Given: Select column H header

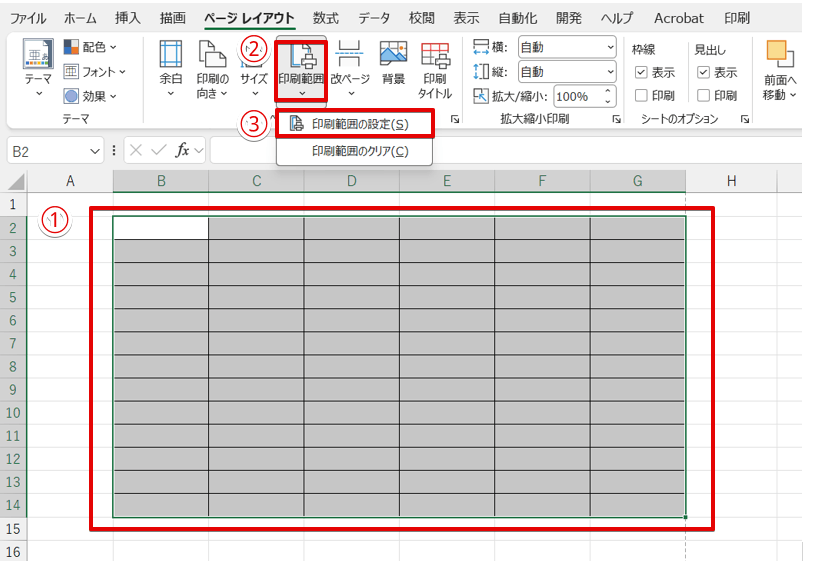Looking at the screenshot, I should [731, 181].
